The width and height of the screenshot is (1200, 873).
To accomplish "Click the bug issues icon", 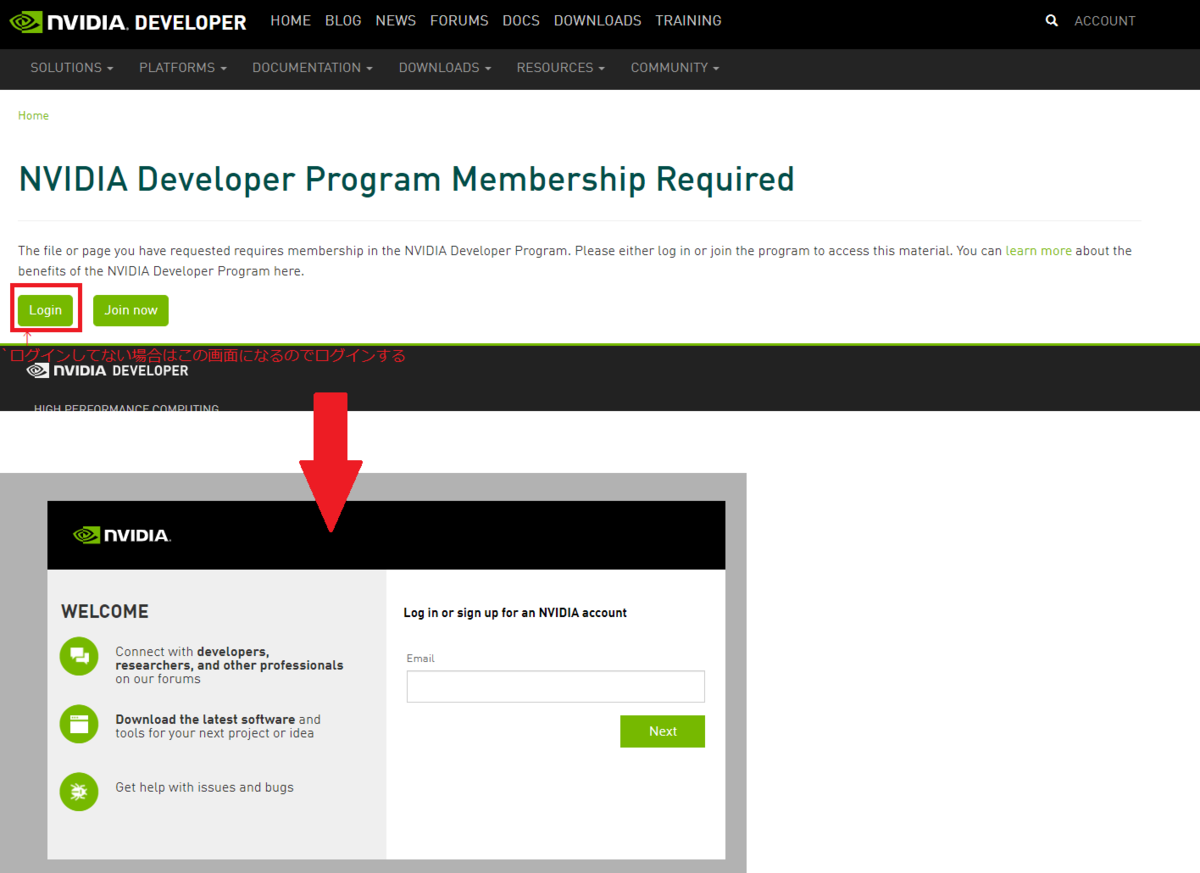I will 79,791.
